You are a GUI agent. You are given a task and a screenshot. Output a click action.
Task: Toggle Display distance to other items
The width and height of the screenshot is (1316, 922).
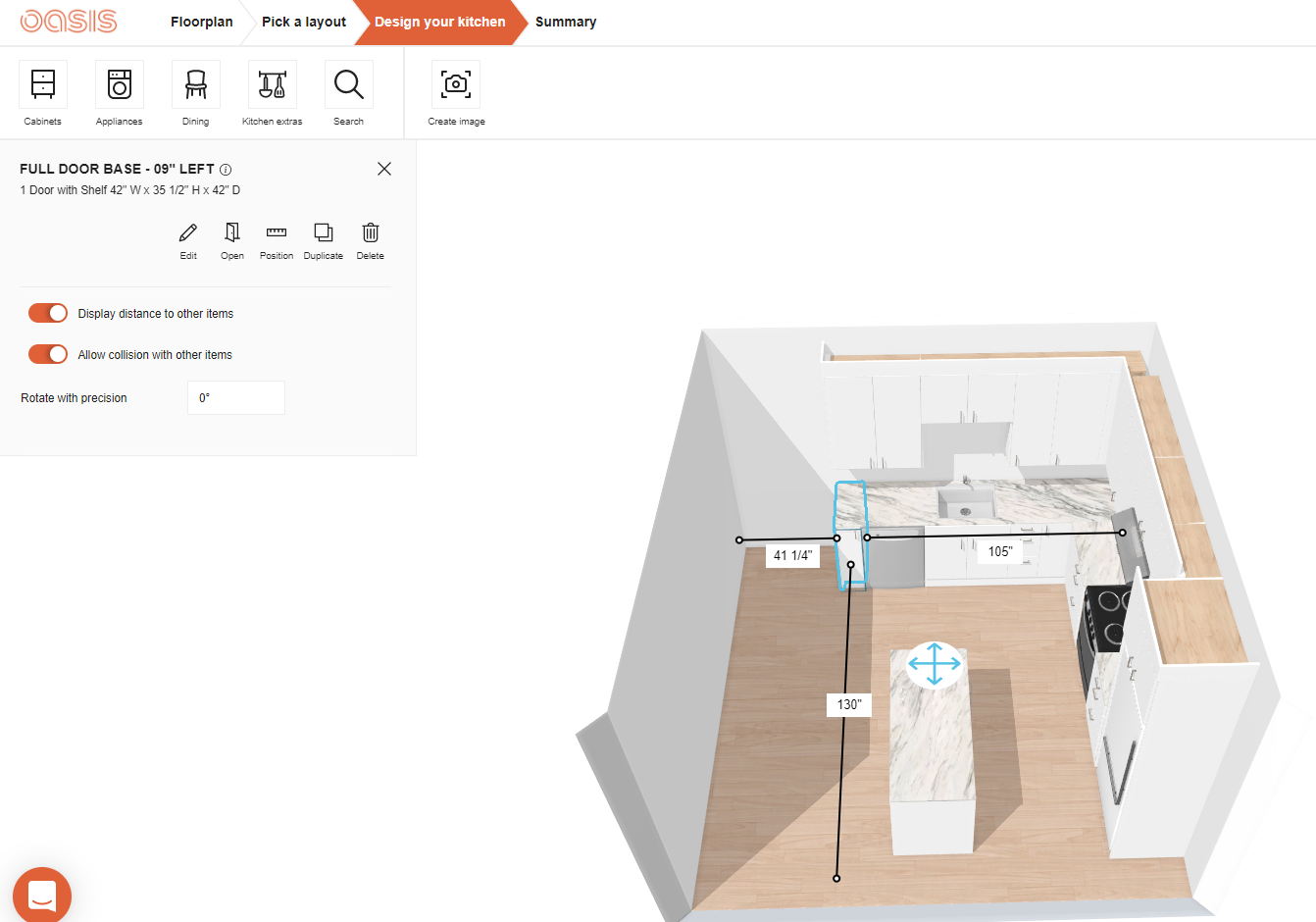[48, 313]
